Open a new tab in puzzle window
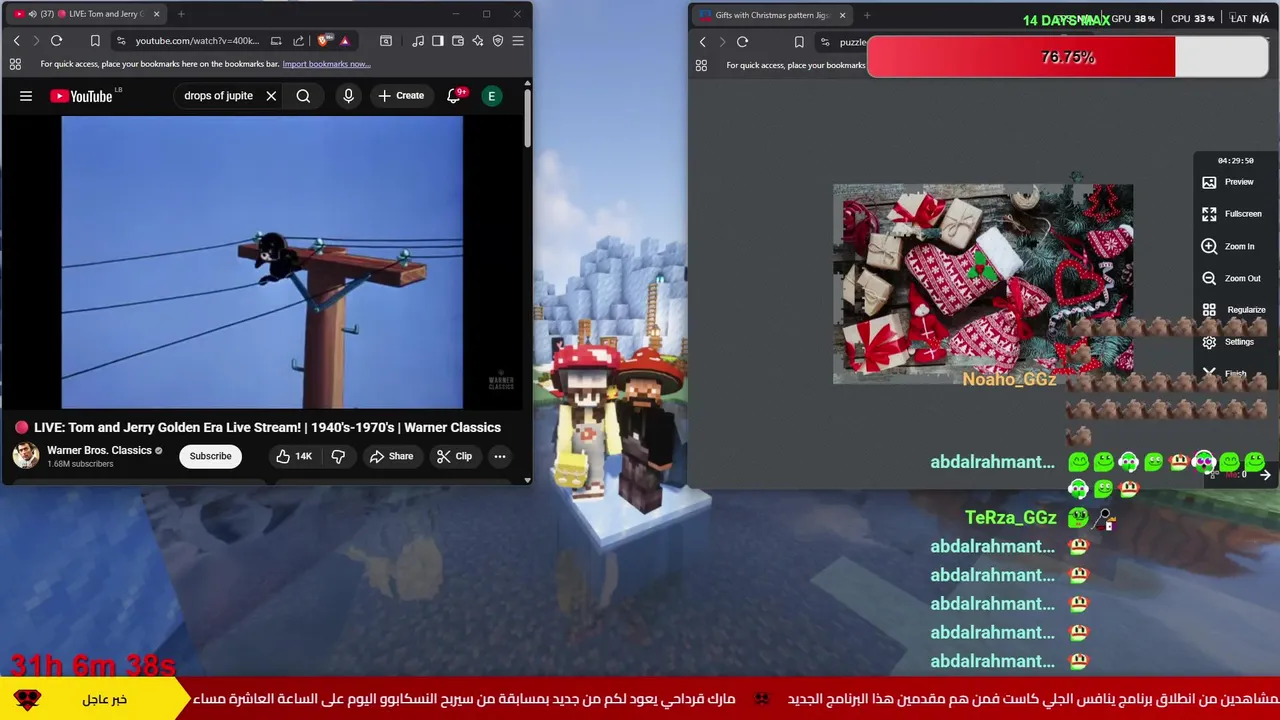 [867, 15]
